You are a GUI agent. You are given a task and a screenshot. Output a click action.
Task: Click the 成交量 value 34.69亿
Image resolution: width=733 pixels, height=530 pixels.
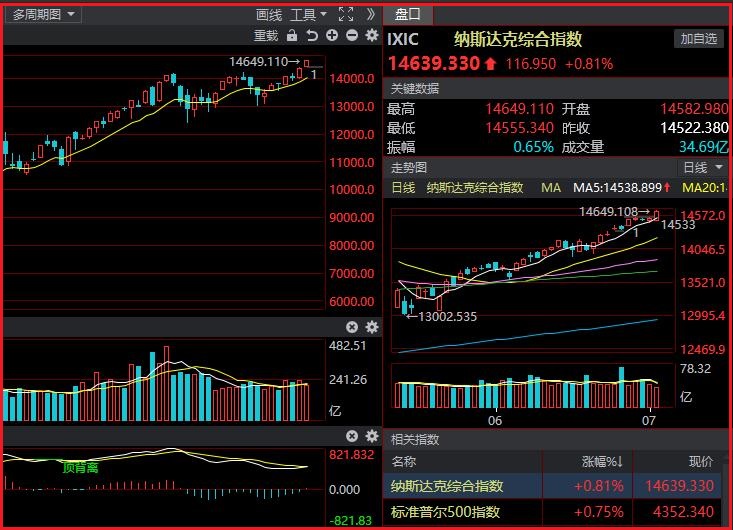click(704, 147)
